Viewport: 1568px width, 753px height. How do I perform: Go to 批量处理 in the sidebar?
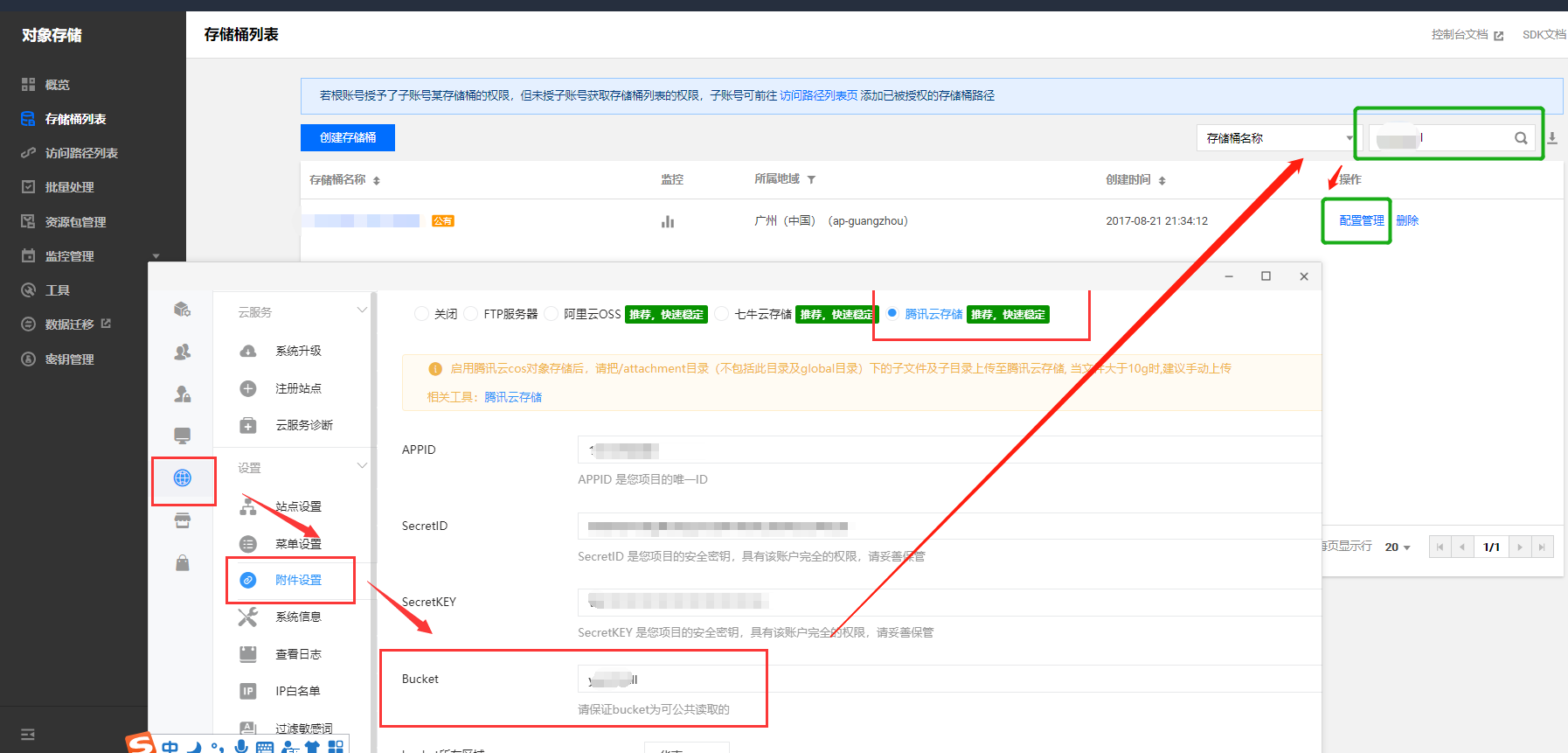pos(69,187)
